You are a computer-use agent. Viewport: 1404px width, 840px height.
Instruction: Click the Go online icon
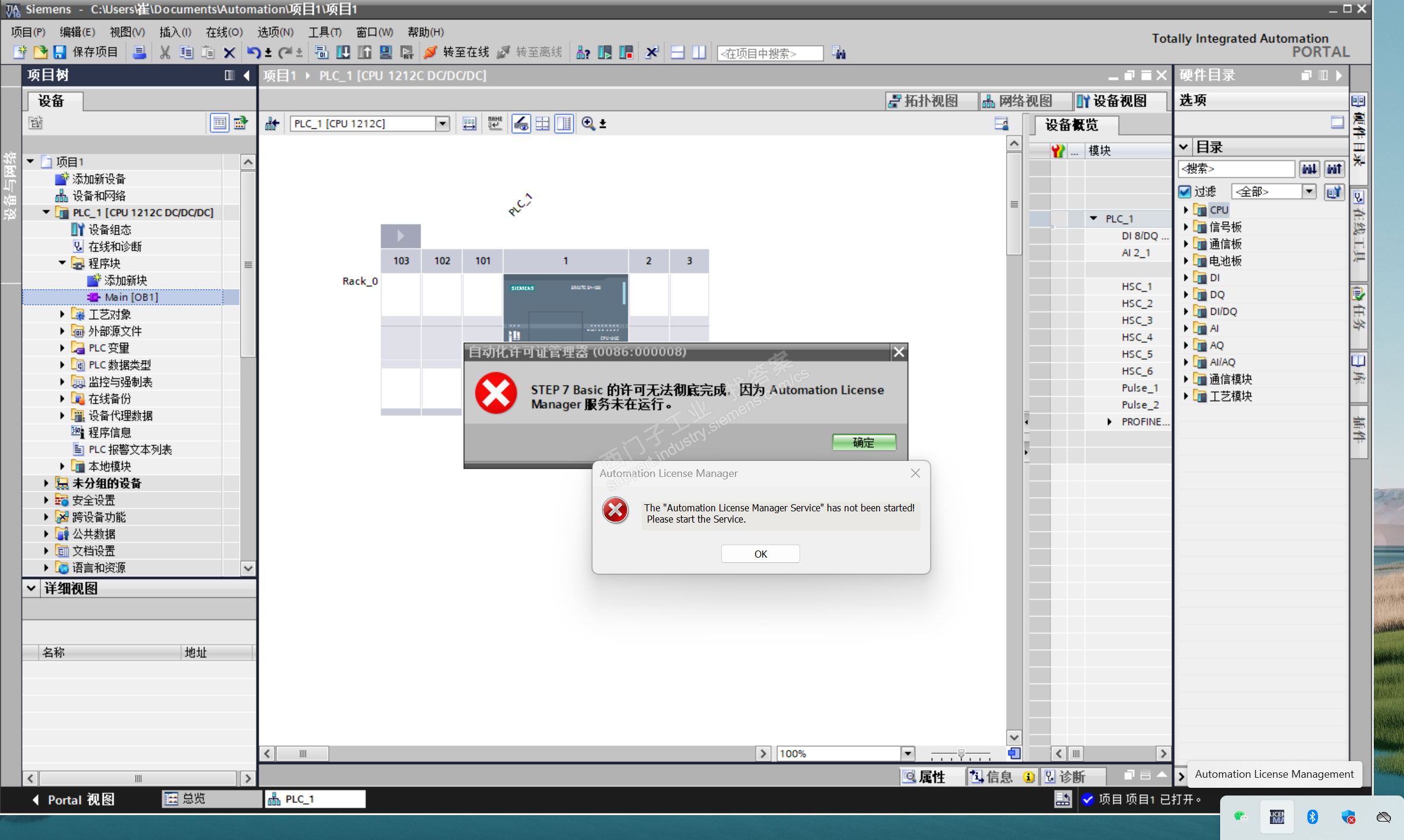431,53
